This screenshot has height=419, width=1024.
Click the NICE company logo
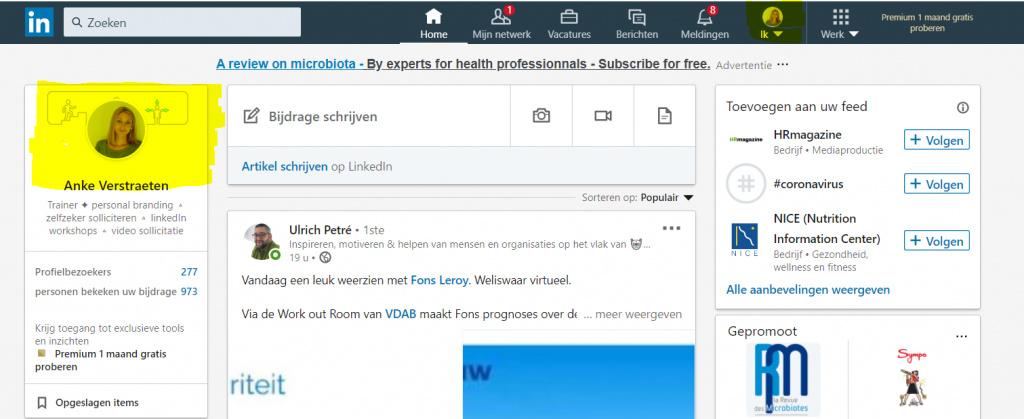coord(746,240)
